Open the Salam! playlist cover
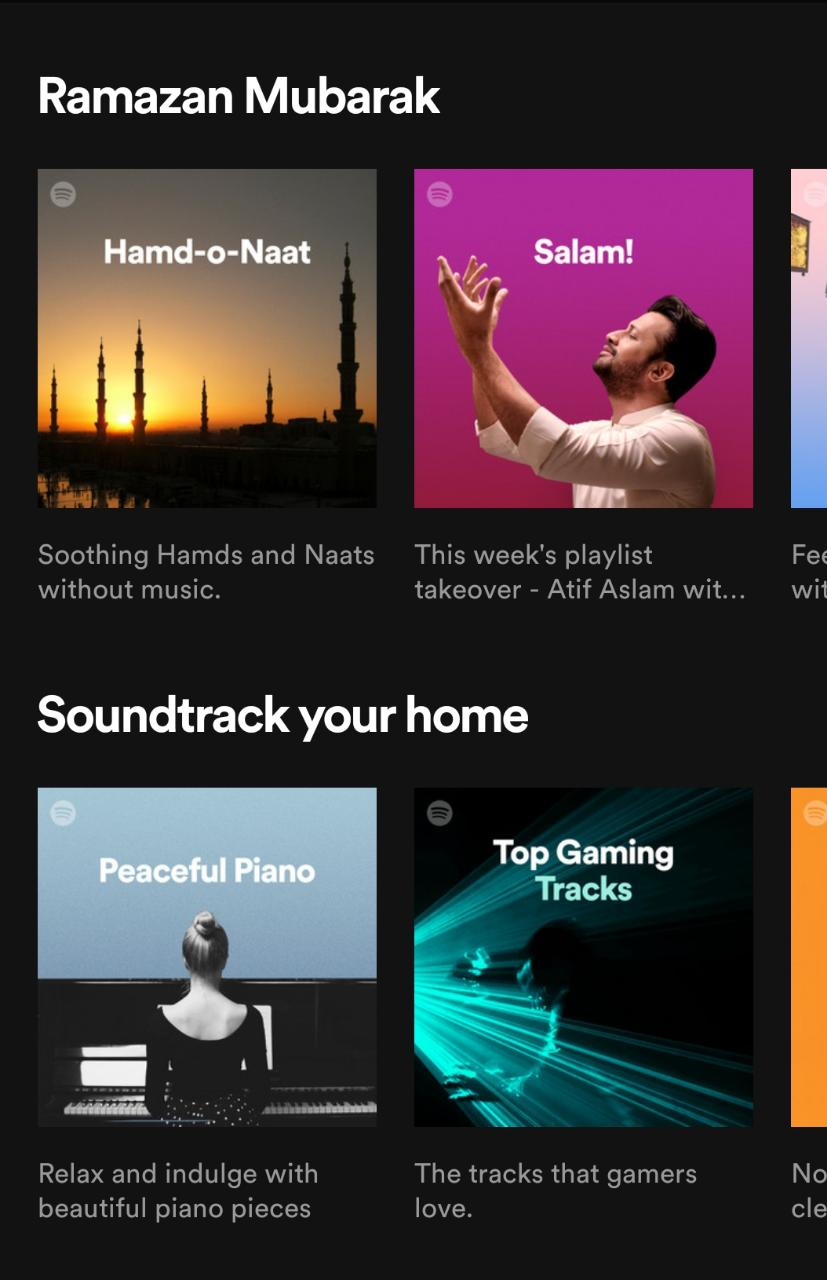827x1280 pixels. [583, 338]
